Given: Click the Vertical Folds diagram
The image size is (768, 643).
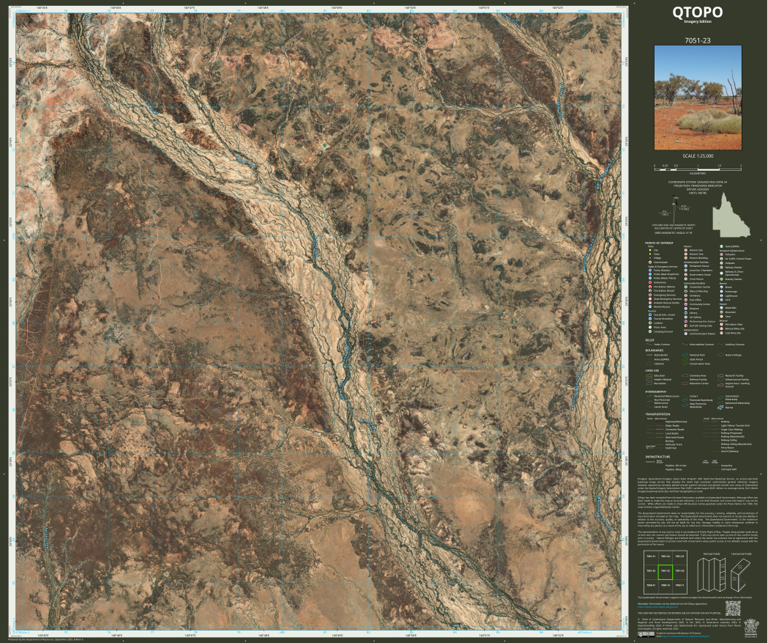Looking at the screenshot, I should [711, 574].
